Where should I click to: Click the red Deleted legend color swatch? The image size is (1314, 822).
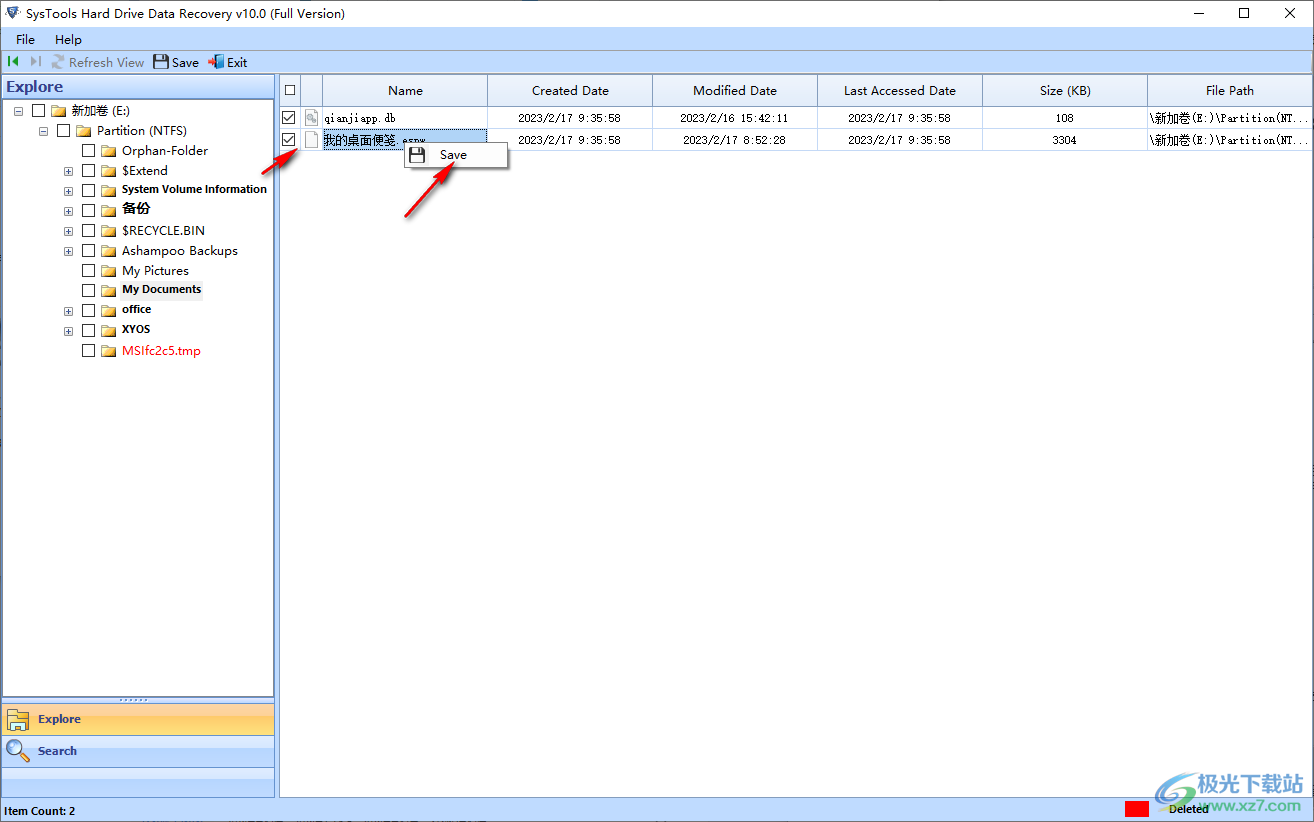point(1137,809)
